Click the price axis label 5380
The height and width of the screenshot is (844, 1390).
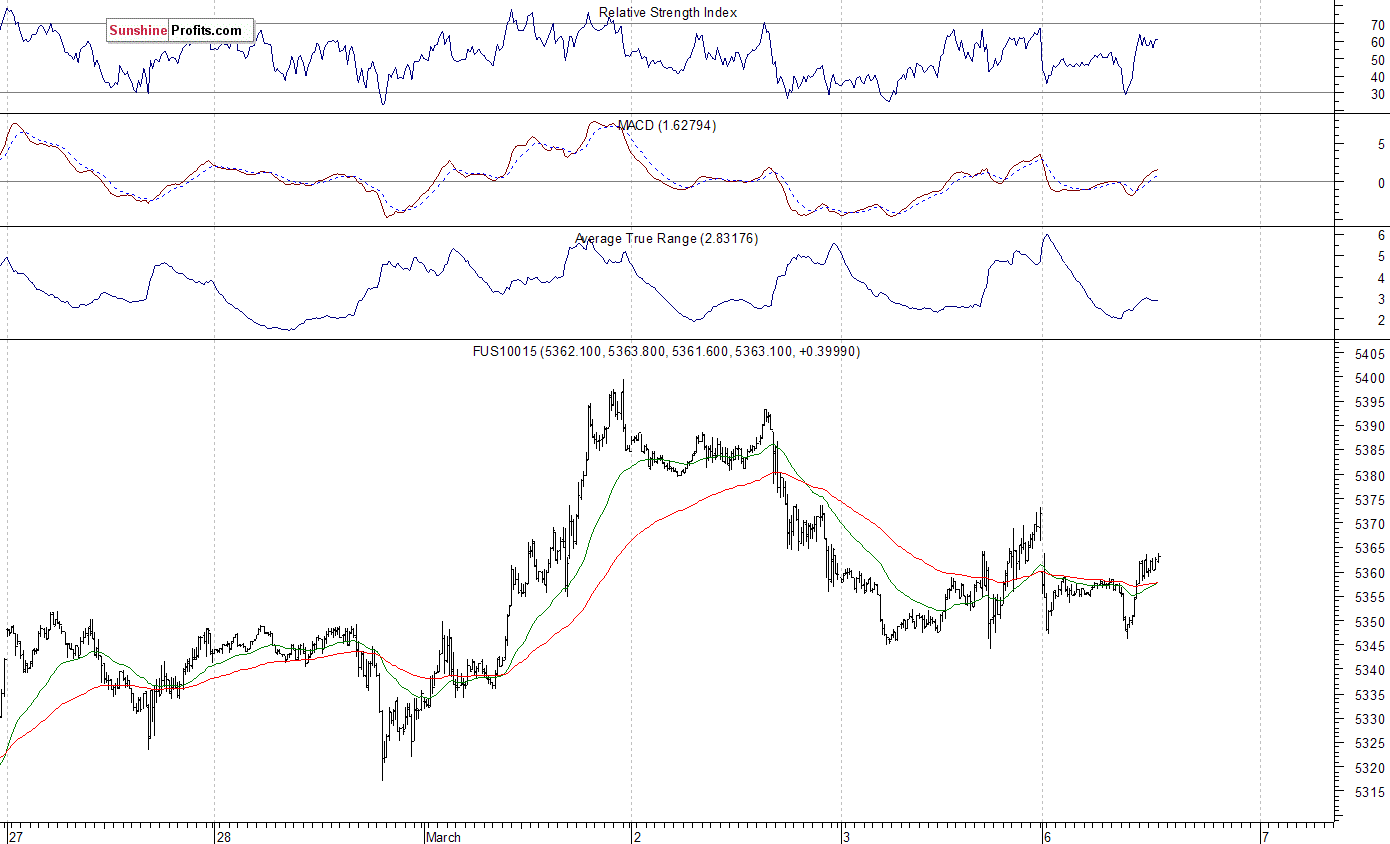click(x=1370, y=476)
